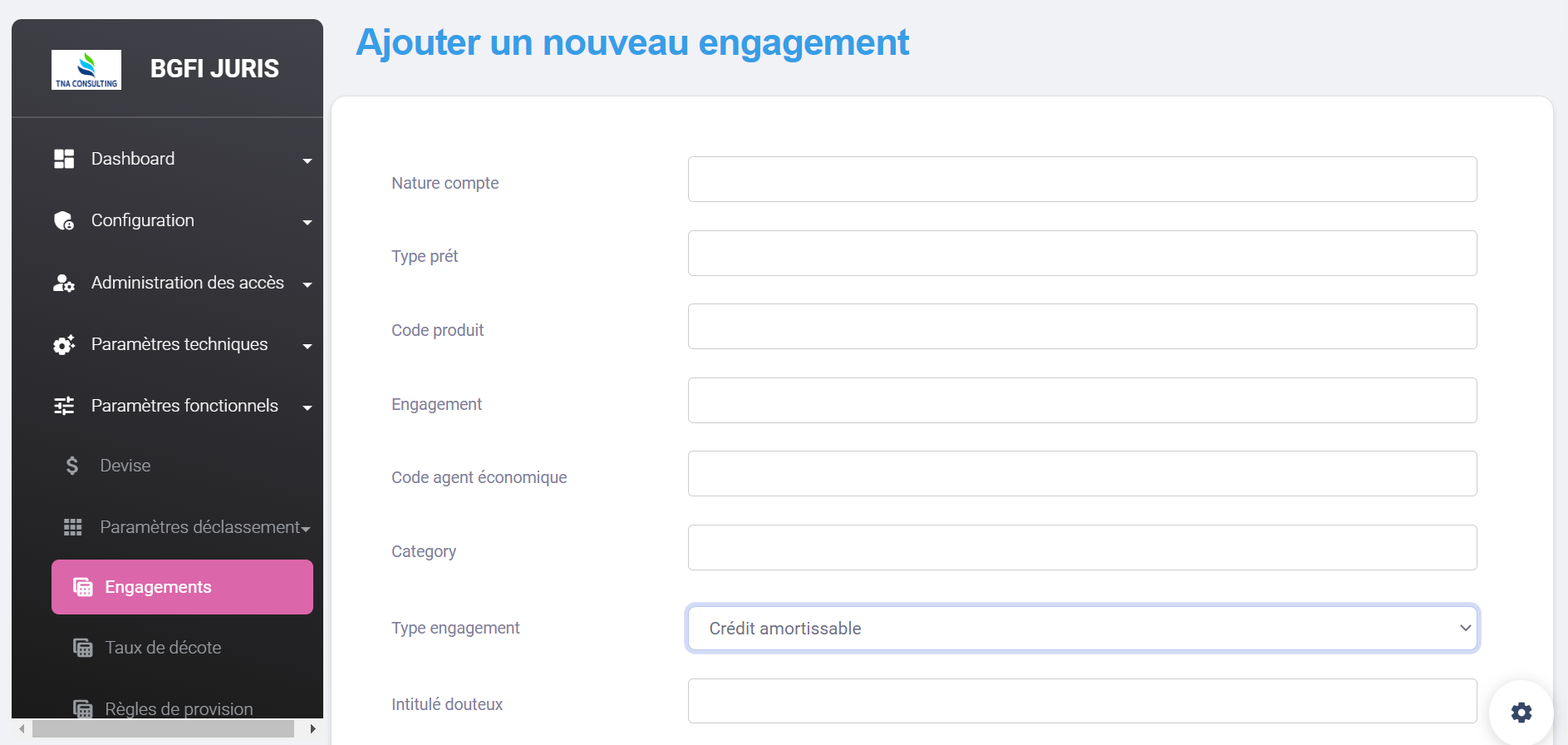Go to Taux de décote page
This screenshot has height=745, width=1568.
pyautogui.click(x=163, y=648)
